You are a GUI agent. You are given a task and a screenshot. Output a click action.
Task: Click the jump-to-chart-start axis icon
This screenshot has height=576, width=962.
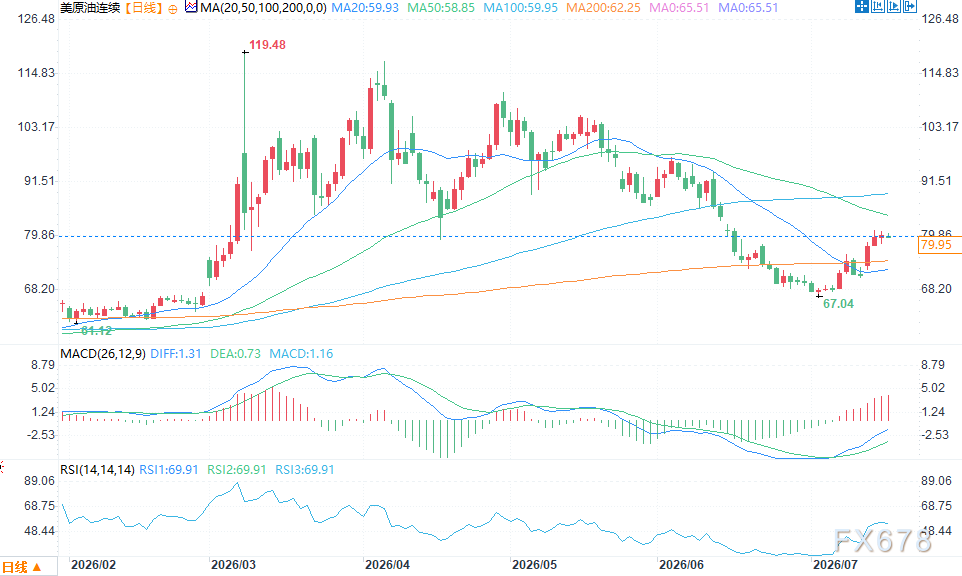(x=878, y=6)
